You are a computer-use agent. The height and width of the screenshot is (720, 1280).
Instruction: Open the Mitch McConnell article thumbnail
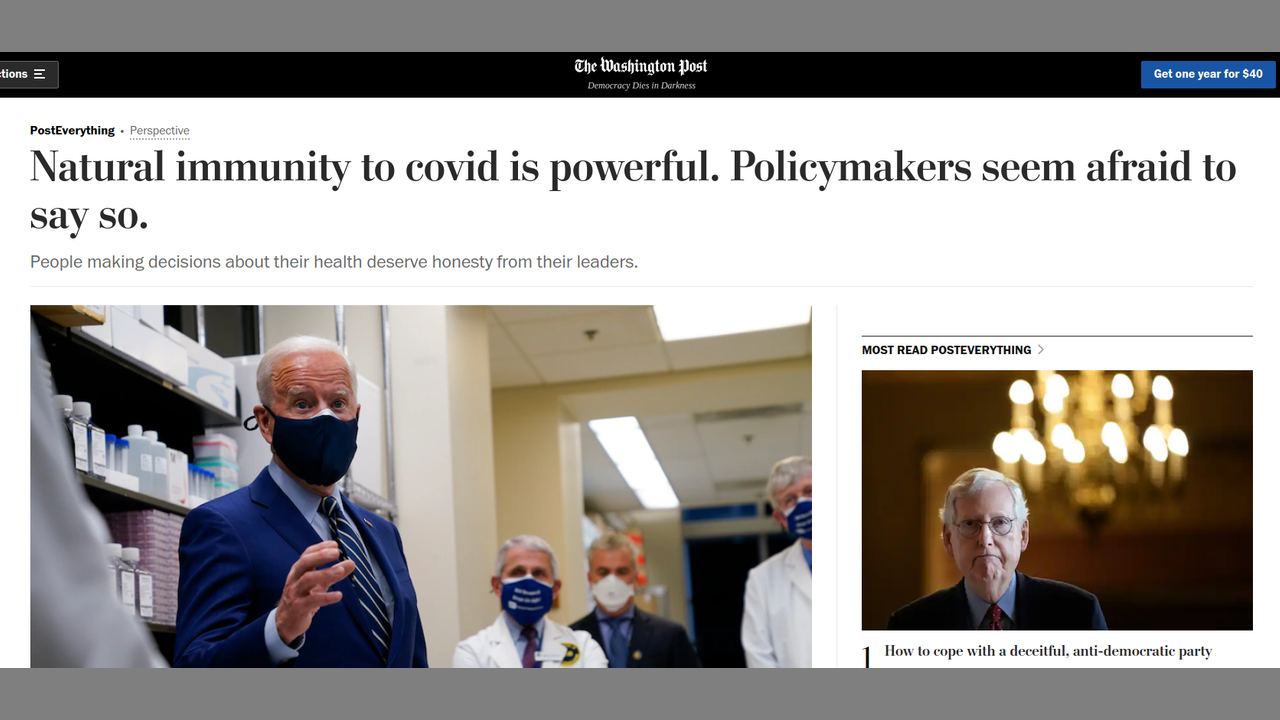pos(1057,500)
